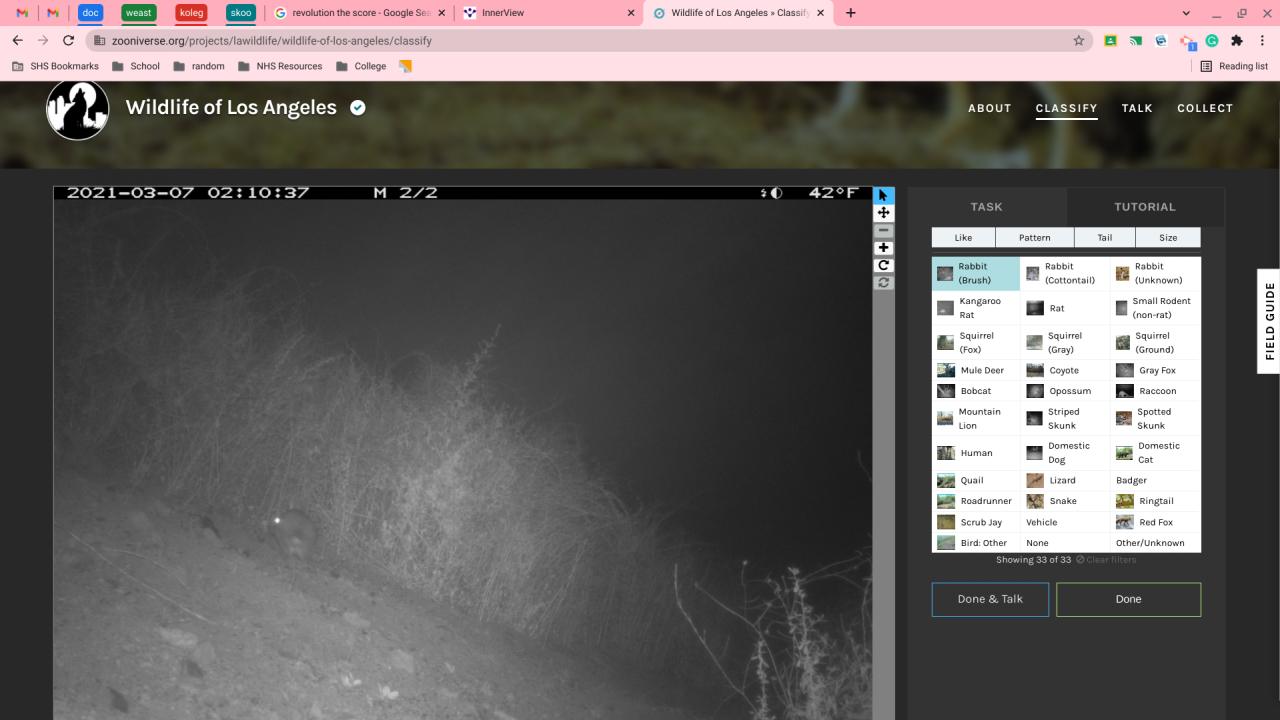The width and height of the screenshot is (1280, 720).
Task: Open the Pattern filter
Action: pyautogui.click(x=1035, y=238)
